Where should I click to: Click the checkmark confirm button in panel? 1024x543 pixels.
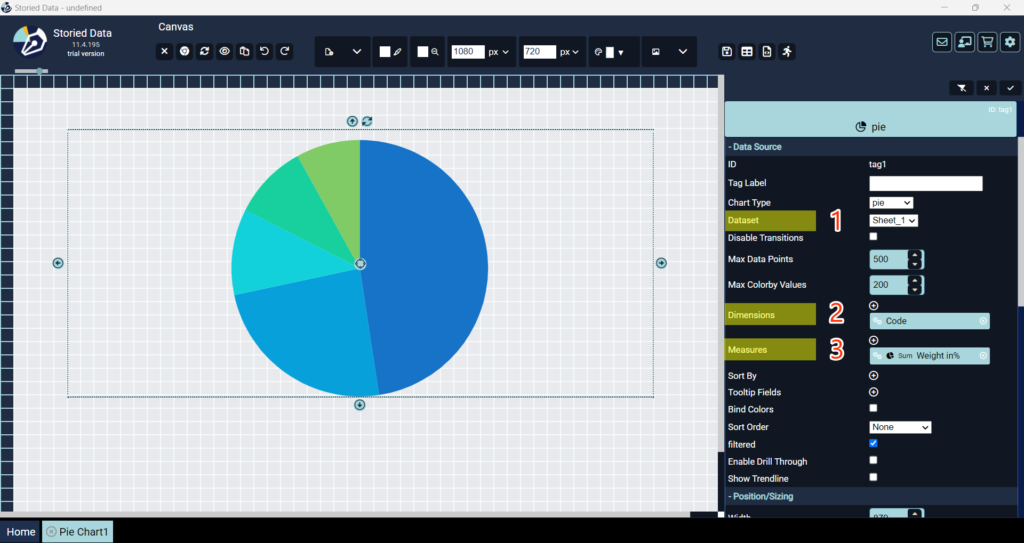[1010, 88]
